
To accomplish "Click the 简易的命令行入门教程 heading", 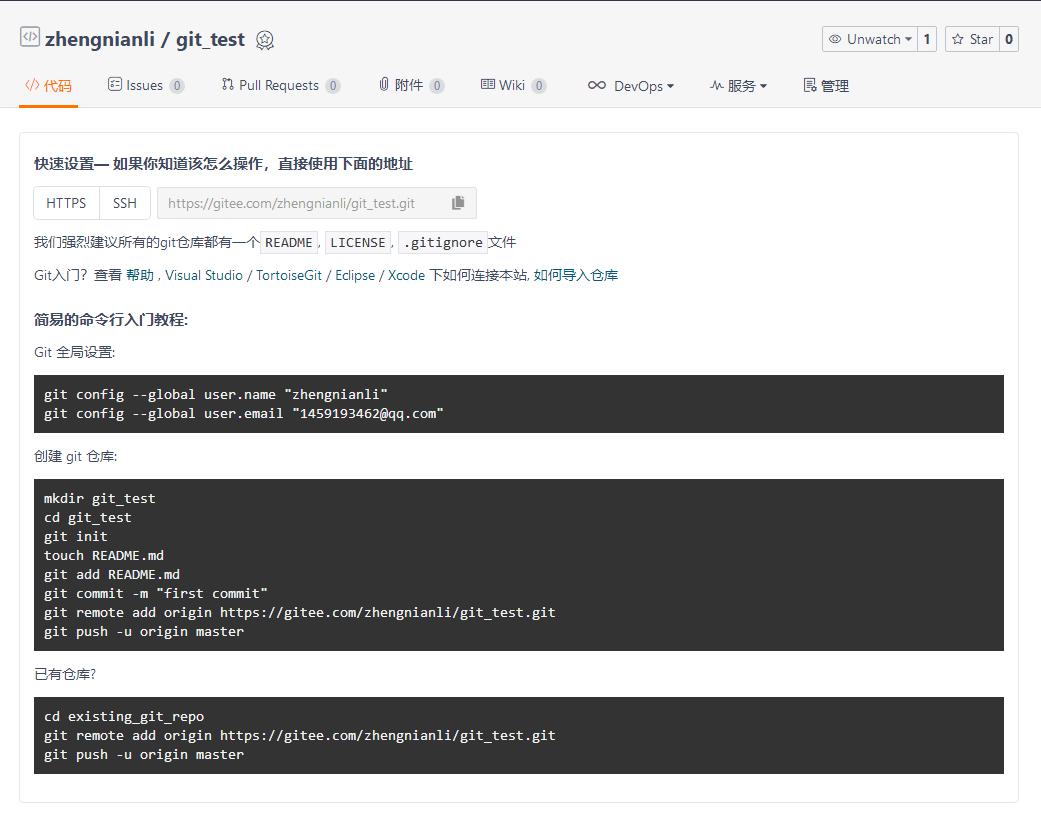I will pos(111,320).
